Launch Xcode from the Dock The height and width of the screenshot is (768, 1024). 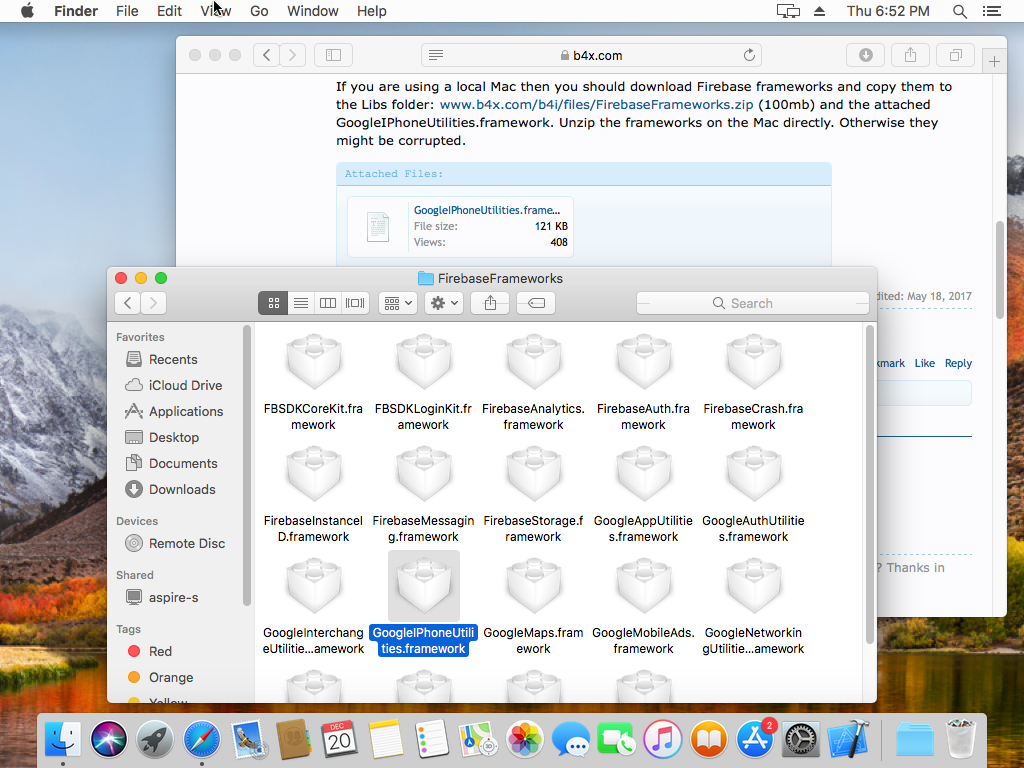(848, 740)
